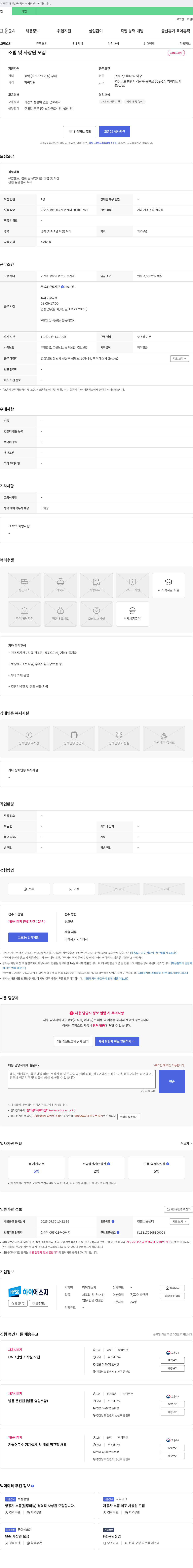Click 요약보기 for CNC선반 조작원 모집

click(173, 1360)
